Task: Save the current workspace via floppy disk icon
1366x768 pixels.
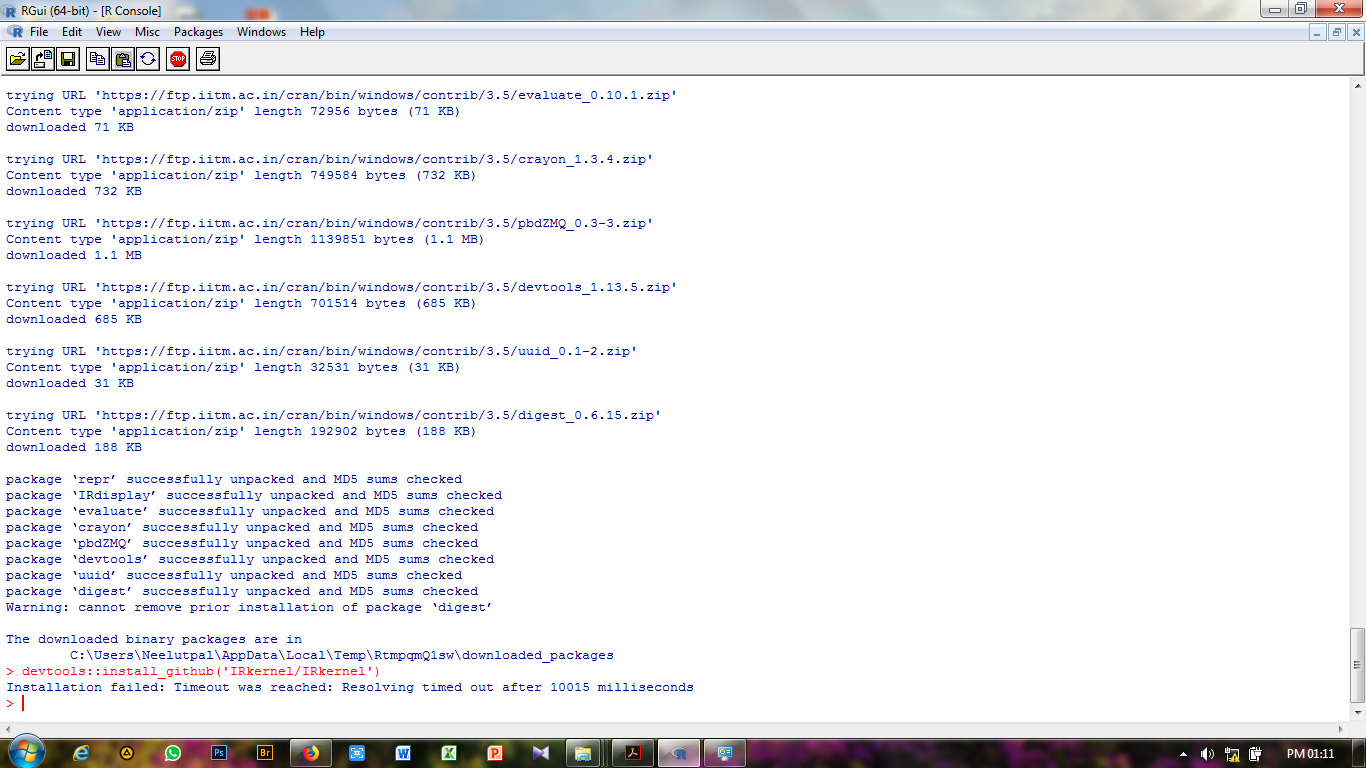Action: (x=66, y=59)
